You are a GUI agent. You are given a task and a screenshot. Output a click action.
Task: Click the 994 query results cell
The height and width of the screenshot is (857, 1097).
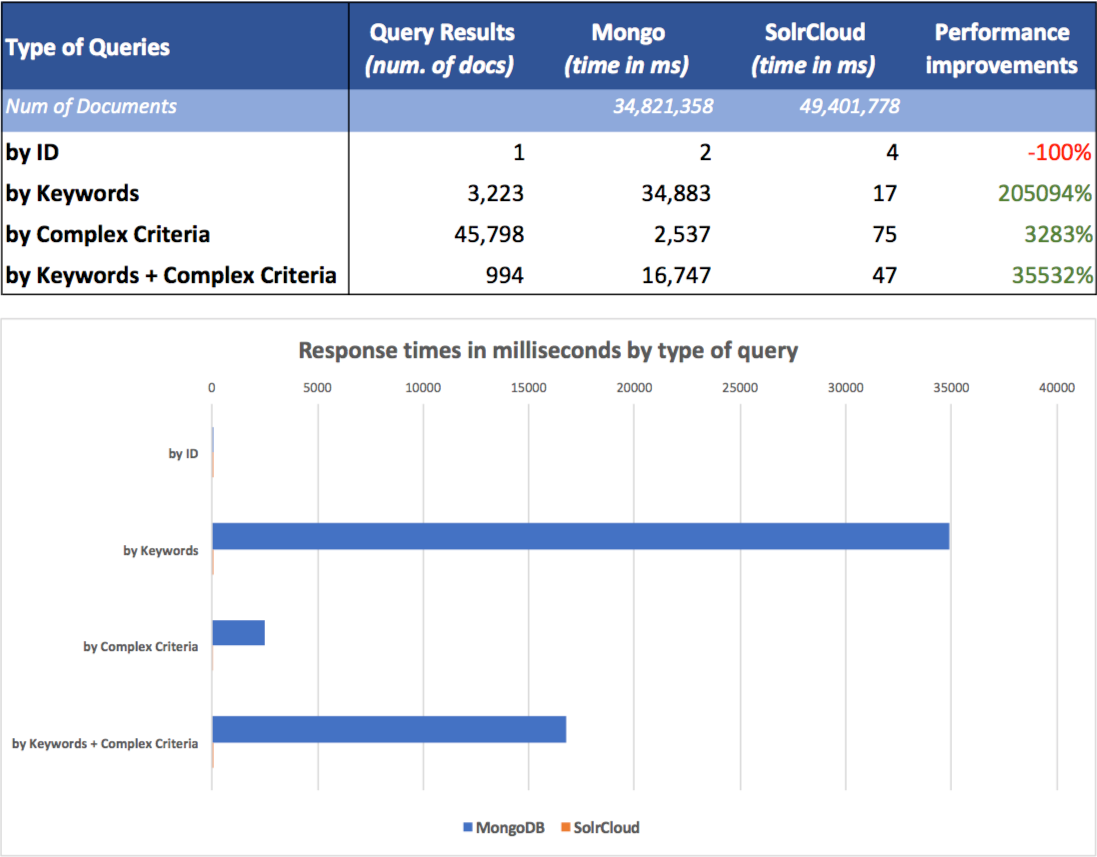(504, 276)
